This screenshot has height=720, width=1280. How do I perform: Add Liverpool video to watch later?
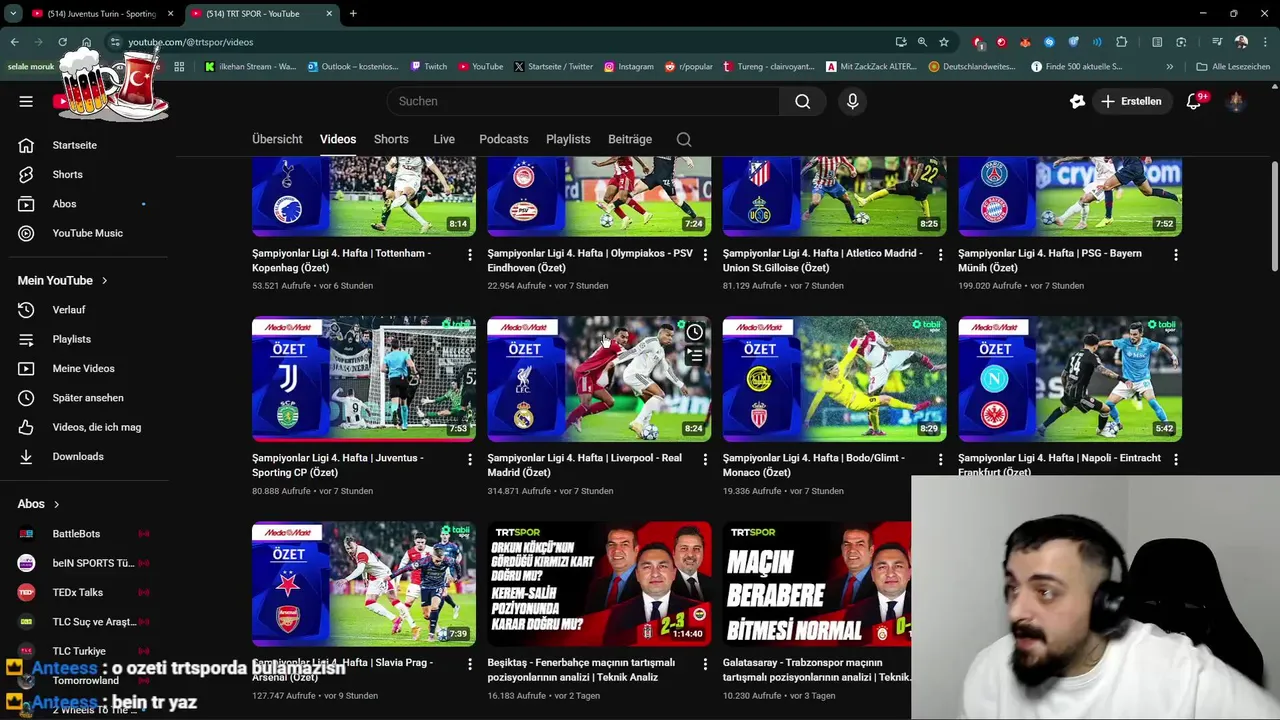click(695, 332)
